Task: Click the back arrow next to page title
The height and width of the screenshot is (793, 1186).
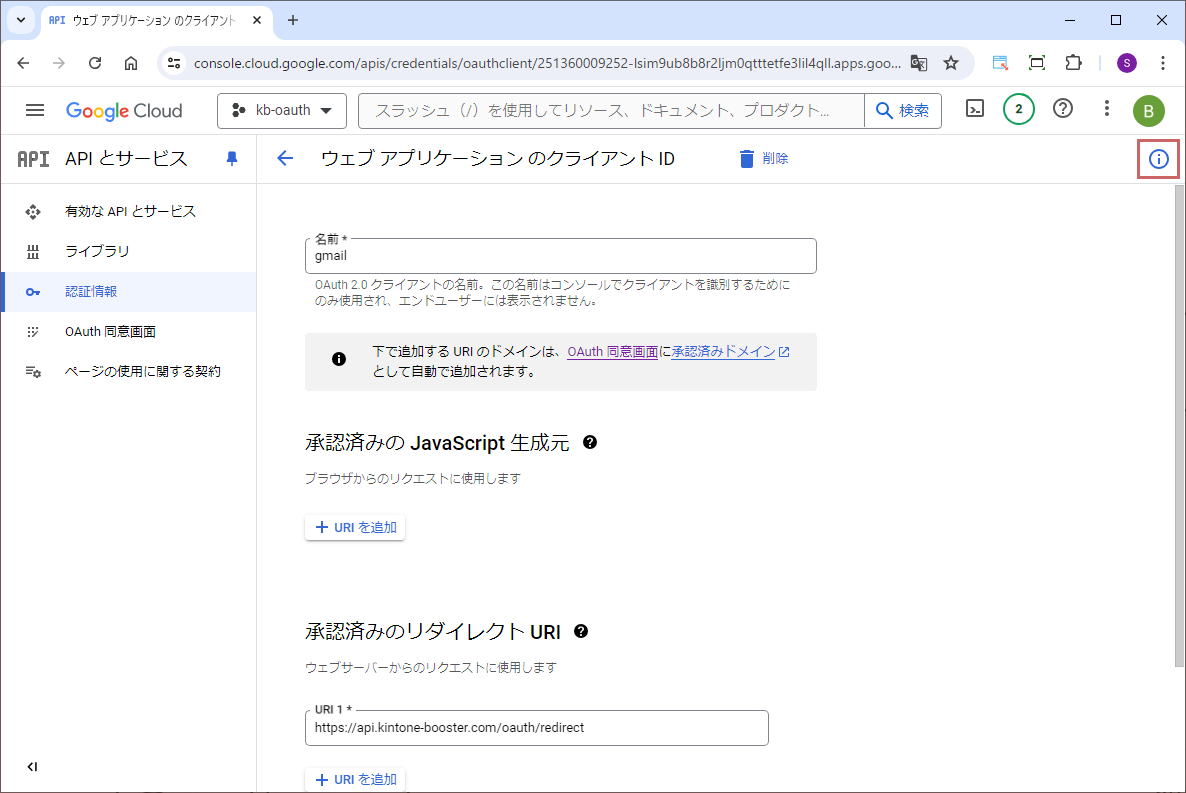Action: point(285,159)
